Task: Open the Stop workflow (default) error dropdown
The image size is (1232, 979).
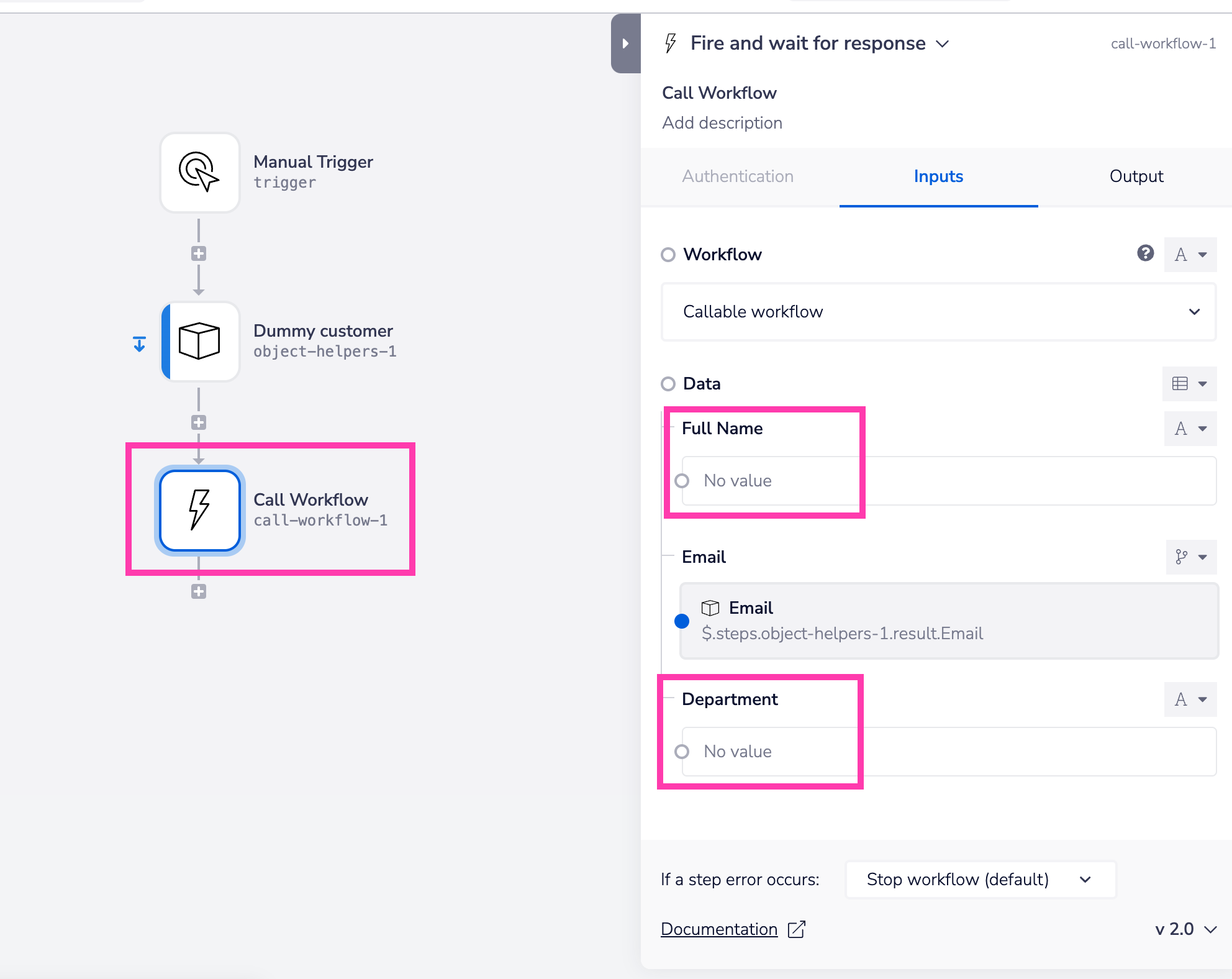Action: tap(980, 880)
